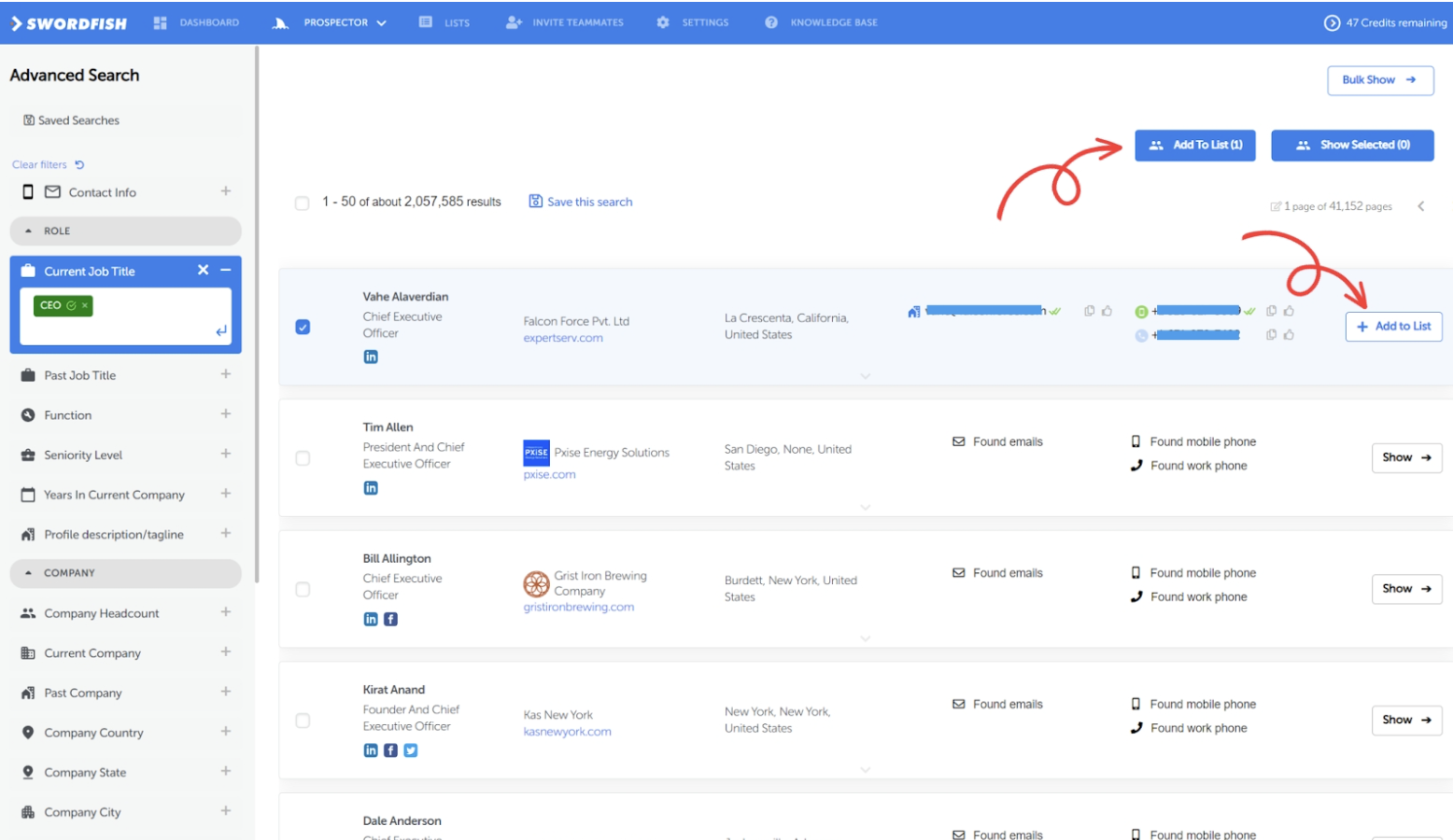Click the Grist Iron Brewing Company logo

click(536, 584)
